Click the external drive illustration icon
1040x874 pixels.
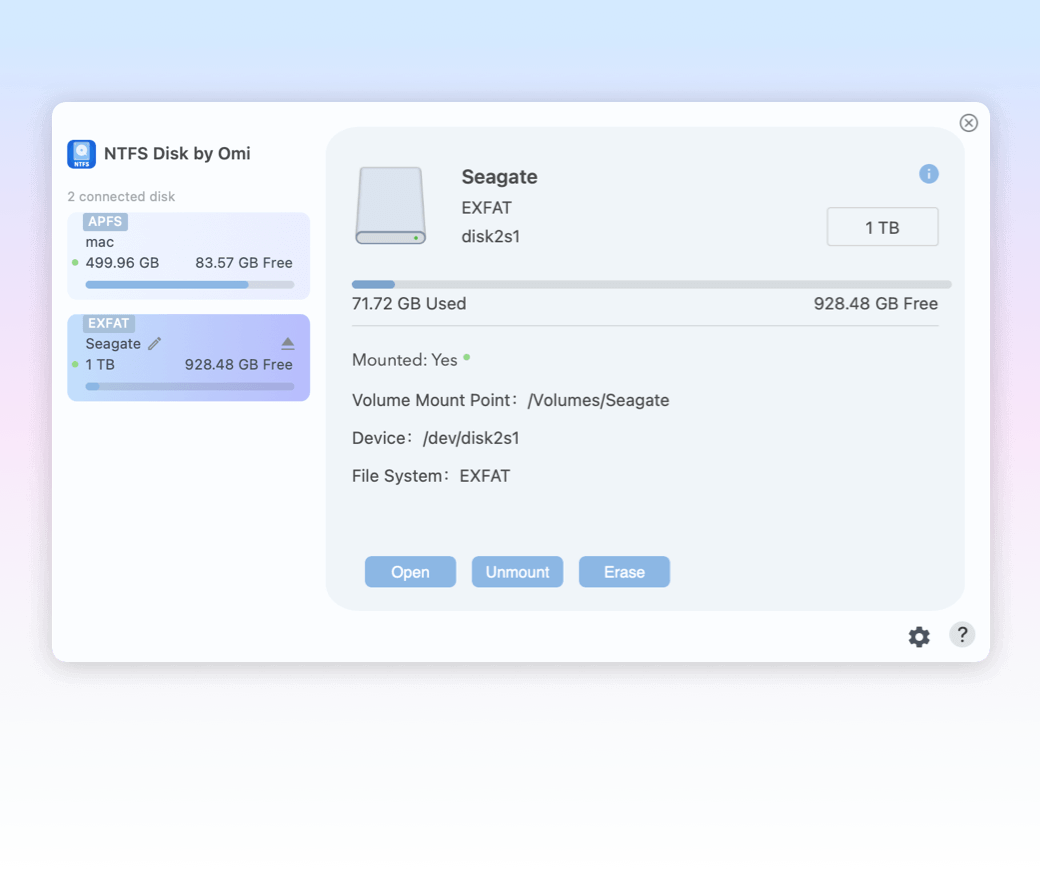pos(391,206)
